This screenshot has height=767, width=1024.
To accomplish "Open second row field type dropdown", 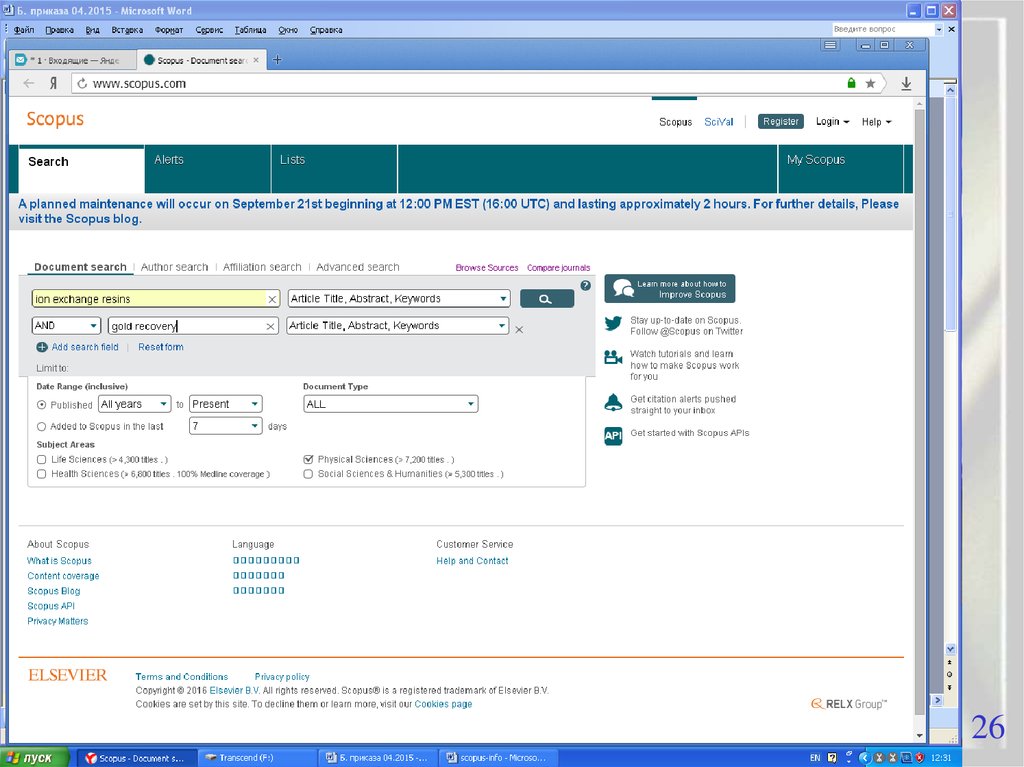I will pyautogui.click(x=397, y=325).
